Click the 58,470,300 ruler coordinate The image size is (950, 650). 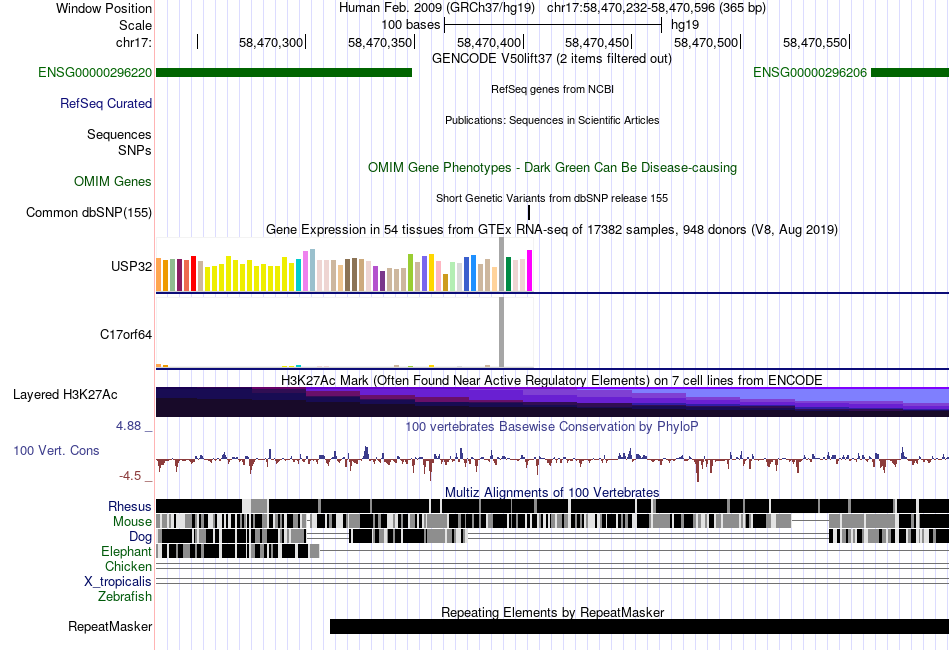coord(271,42)
